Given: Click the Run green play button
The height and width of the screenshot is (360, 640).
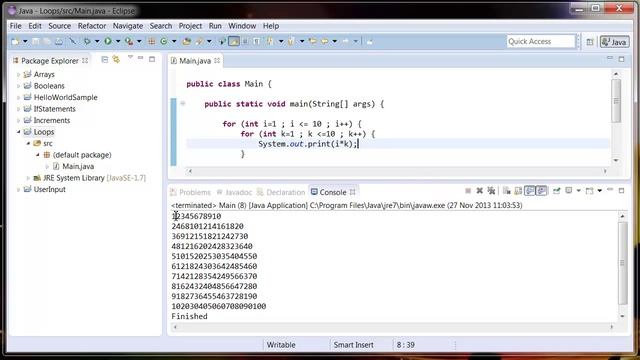Looking at the screenshot, I should pyautogui.click(x=108, y=41).
